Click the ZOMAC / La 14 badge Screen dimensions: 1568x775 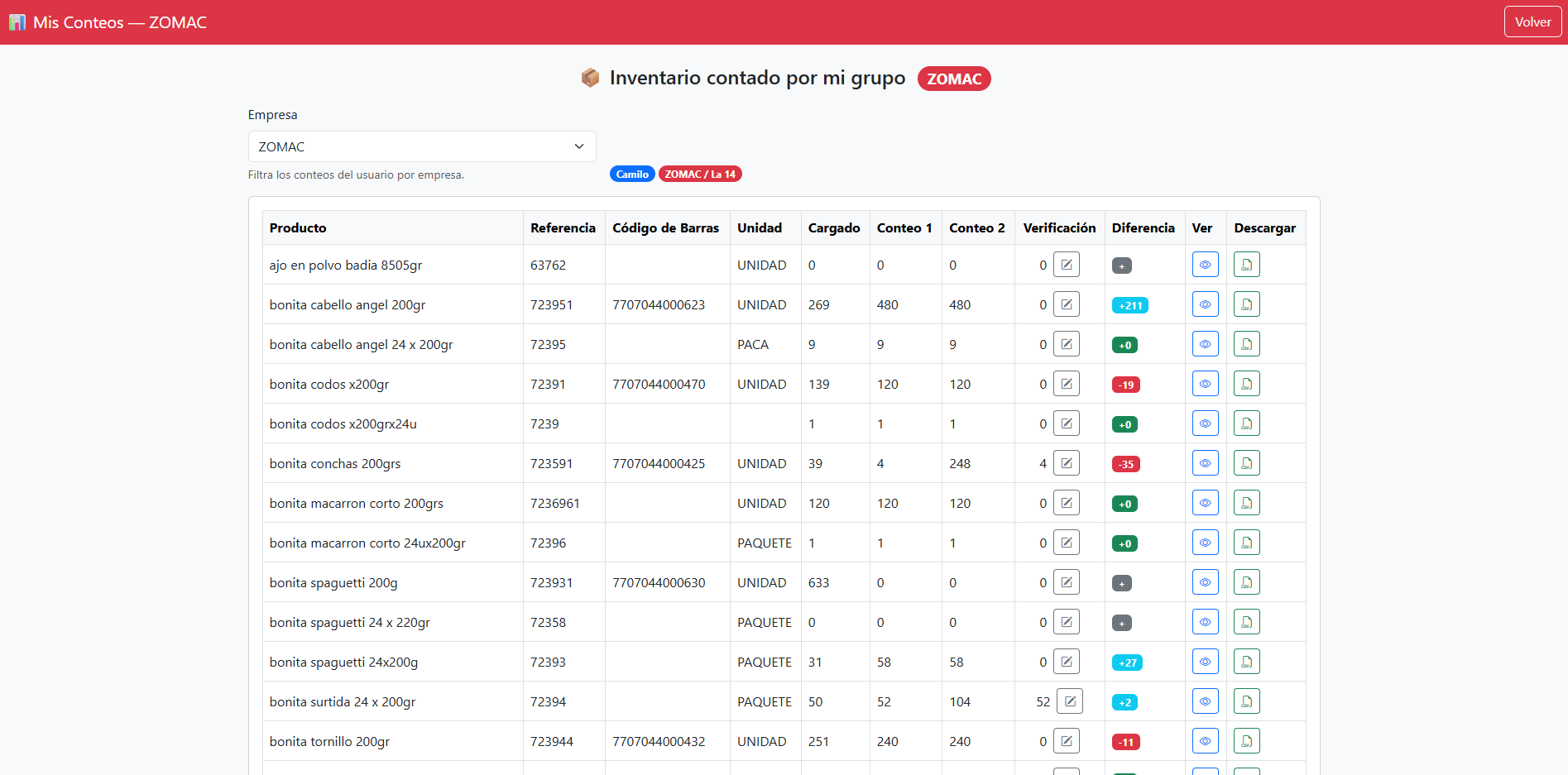pyautogui.click(x=700, y=175)
